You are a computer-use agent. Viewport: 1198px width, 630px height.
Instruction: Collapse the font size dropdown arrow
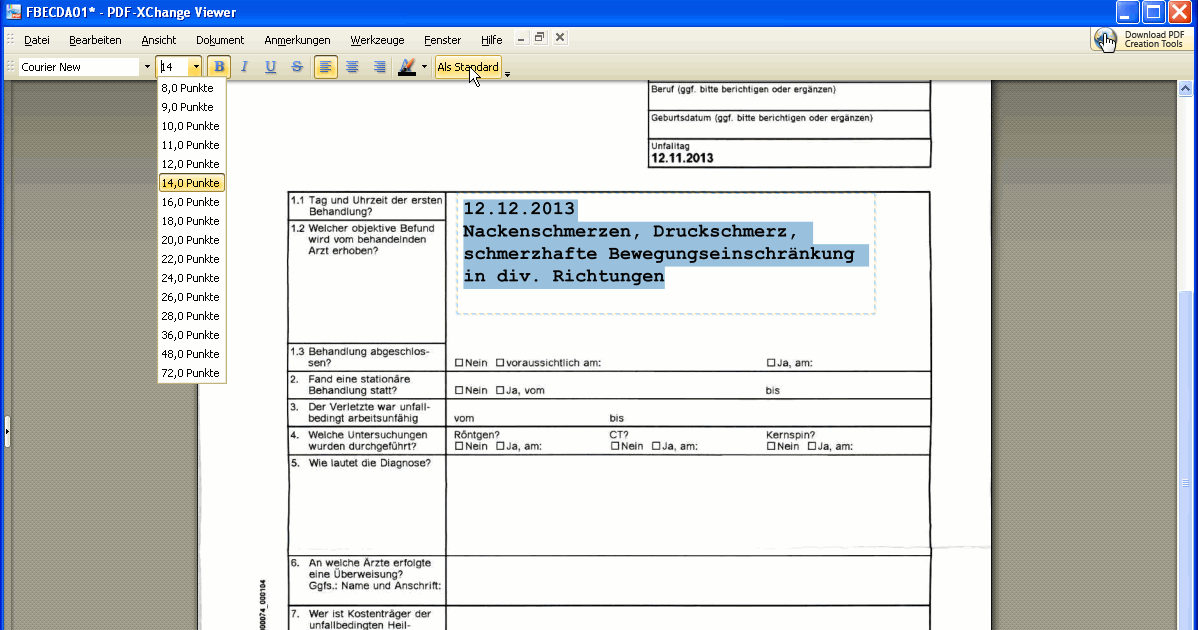point(196,67)
